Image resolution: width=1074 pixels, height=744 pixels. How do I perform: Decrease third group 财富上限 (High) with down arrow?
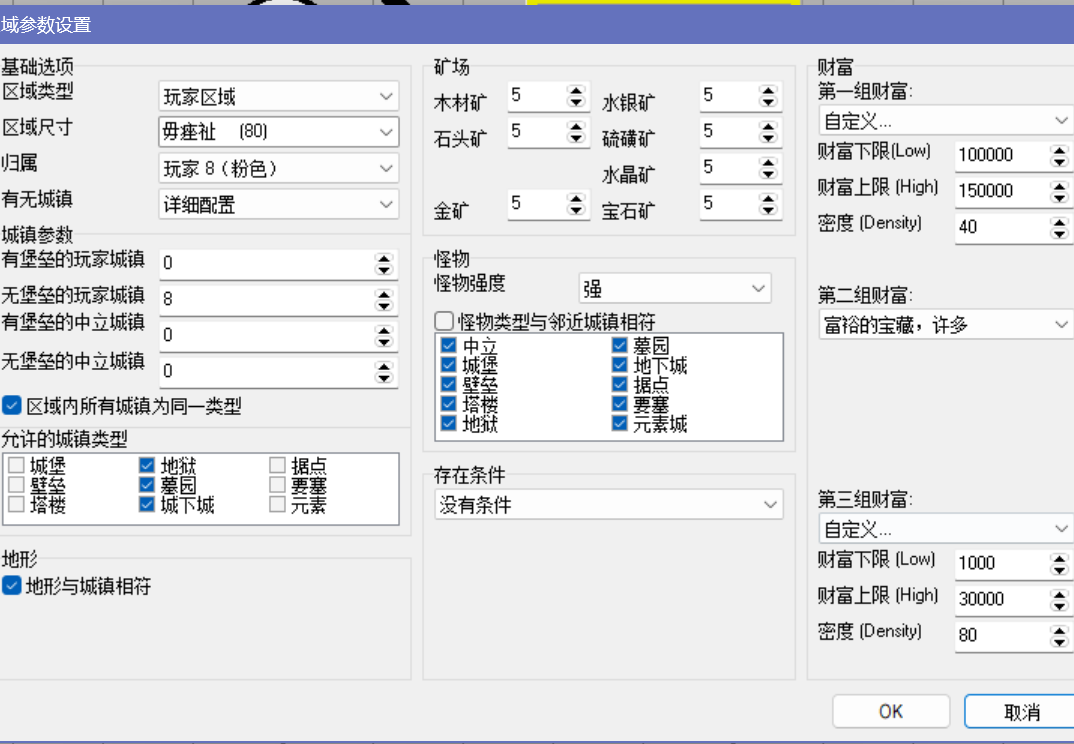tap(1060, 605)
